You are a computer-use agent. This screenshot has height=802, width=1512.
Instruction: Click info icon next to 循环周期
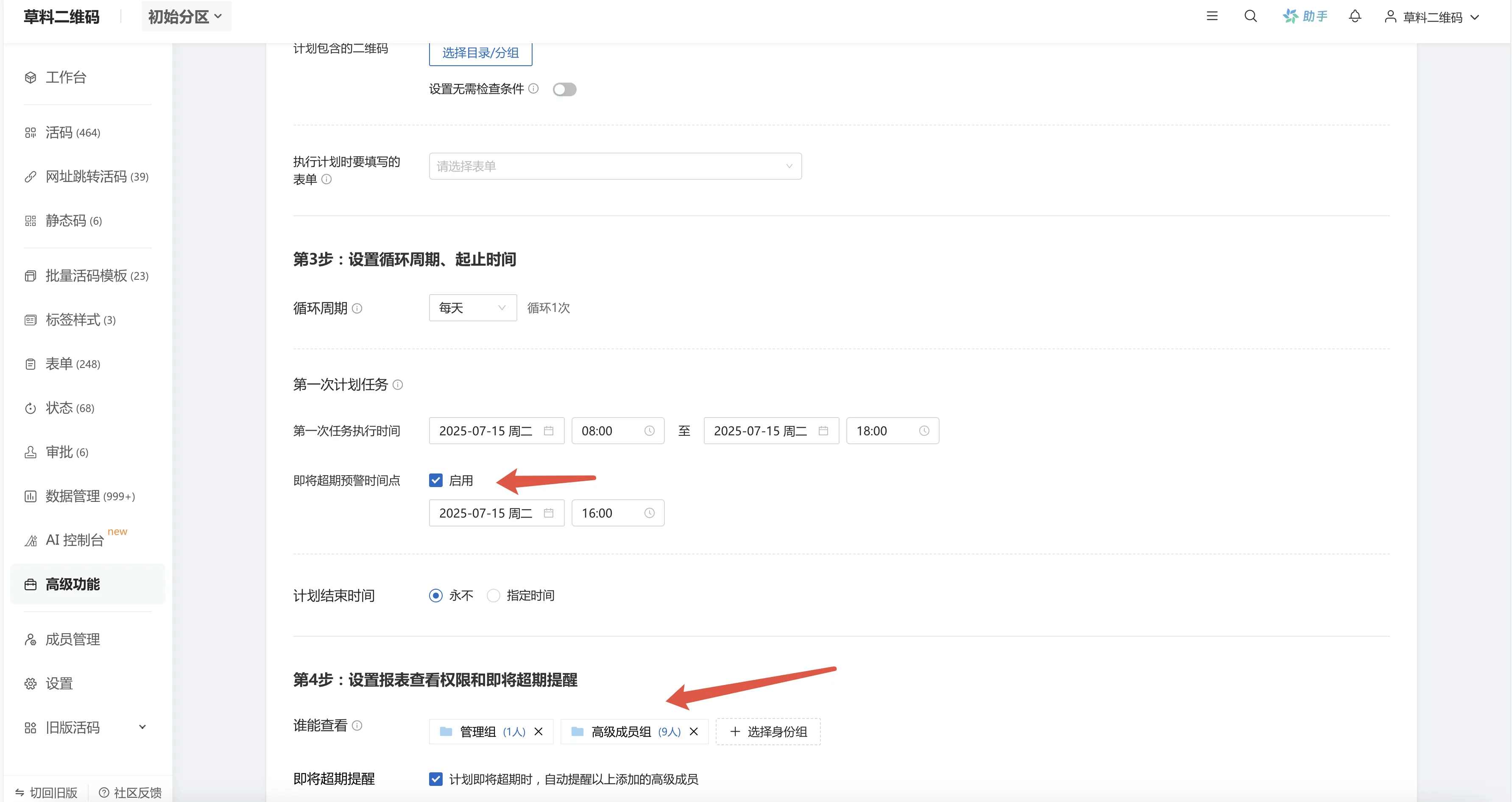pos(357,309)
